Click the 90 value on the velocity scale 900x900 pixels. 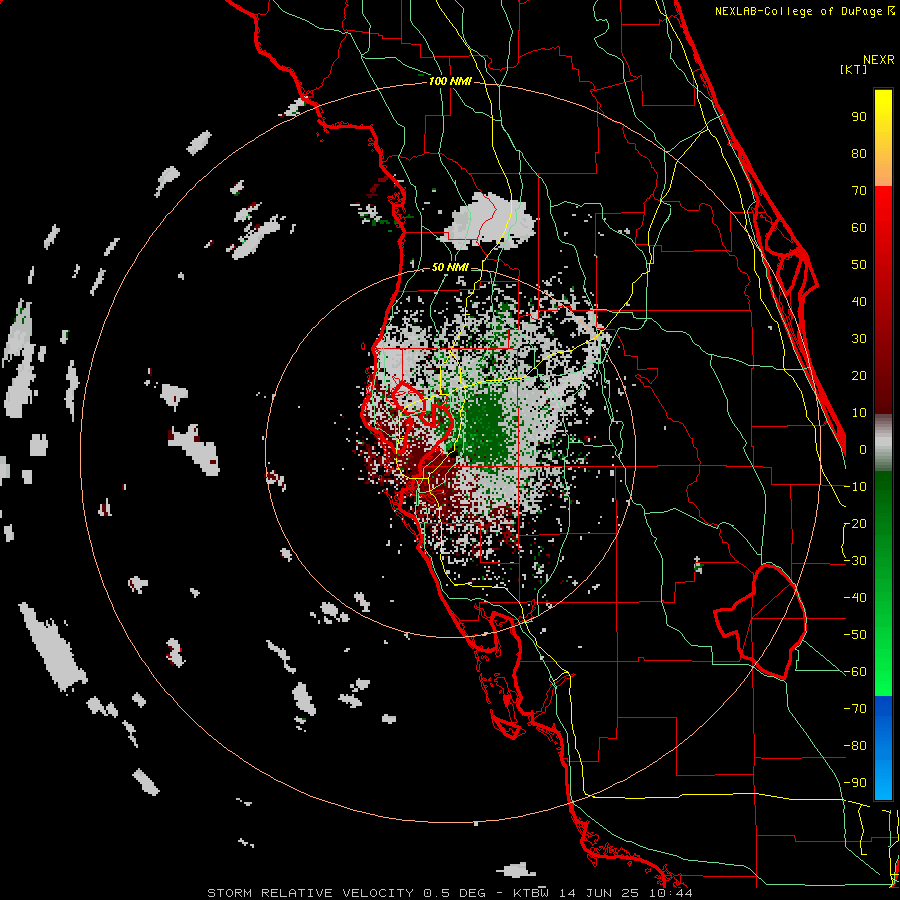tap(859, 117)
